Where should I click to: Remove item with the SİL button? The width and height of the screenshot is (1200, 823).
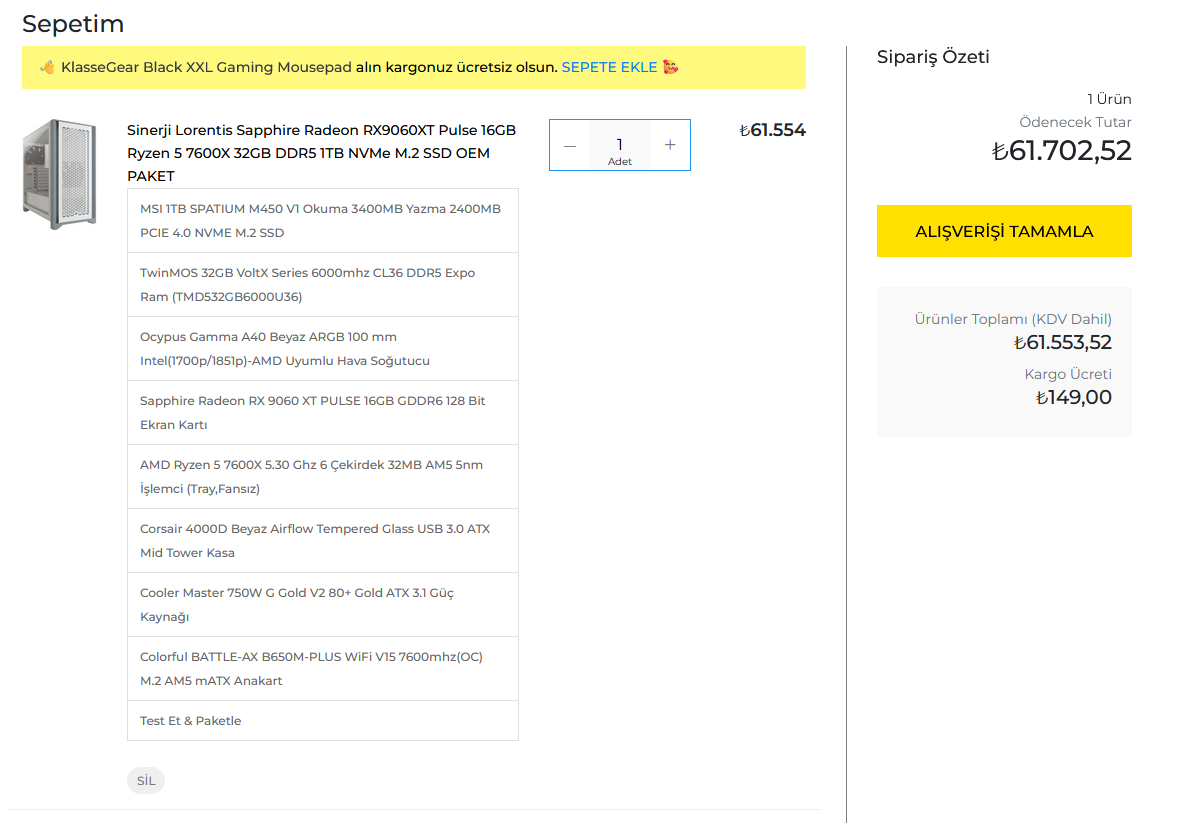click(146, 781)
